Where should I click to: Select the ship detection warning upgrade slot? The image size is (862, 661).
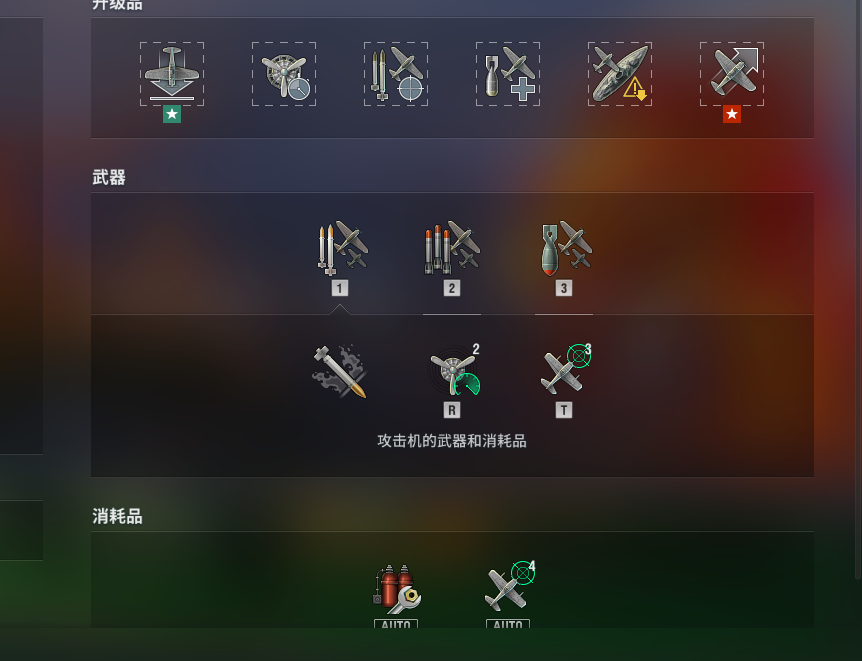620,74
